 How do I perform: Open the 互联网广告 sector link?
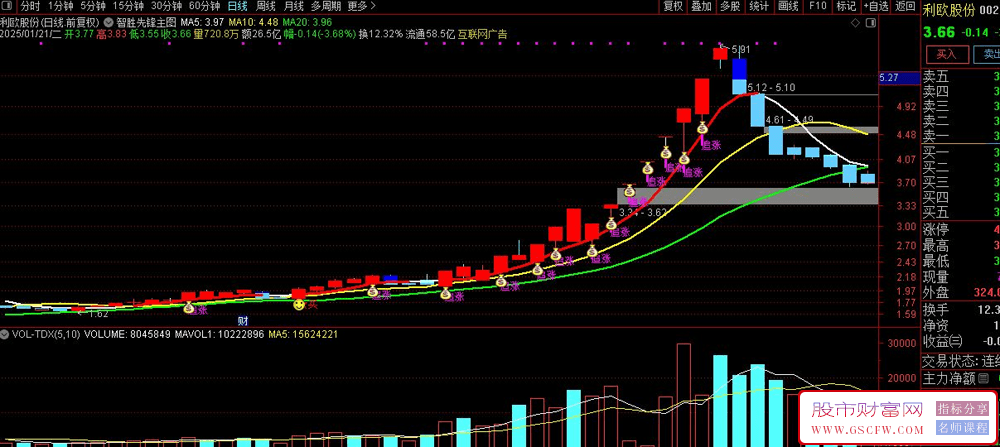483,34
